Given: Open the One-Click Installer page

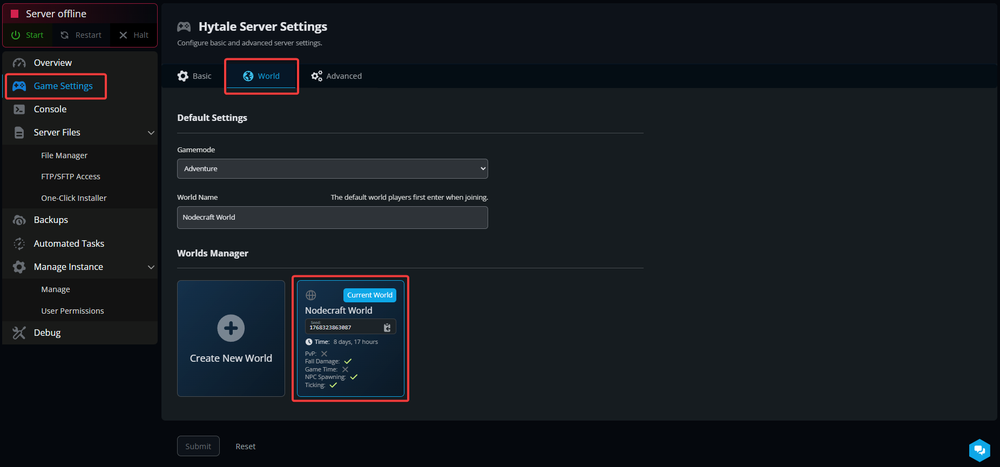Looking at the screenshot, I should click(74, 198).
